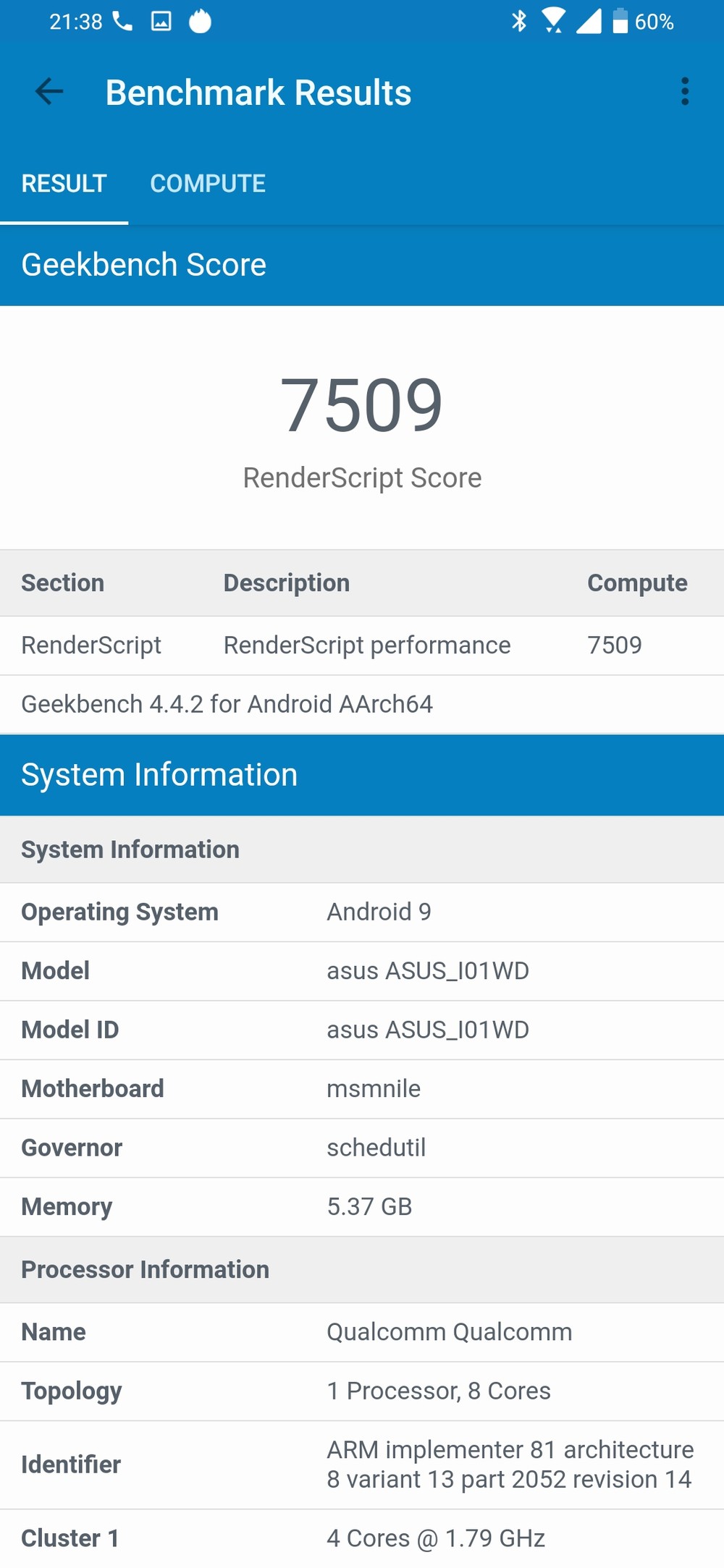Tap the msmnile value

pos(374,1089)
